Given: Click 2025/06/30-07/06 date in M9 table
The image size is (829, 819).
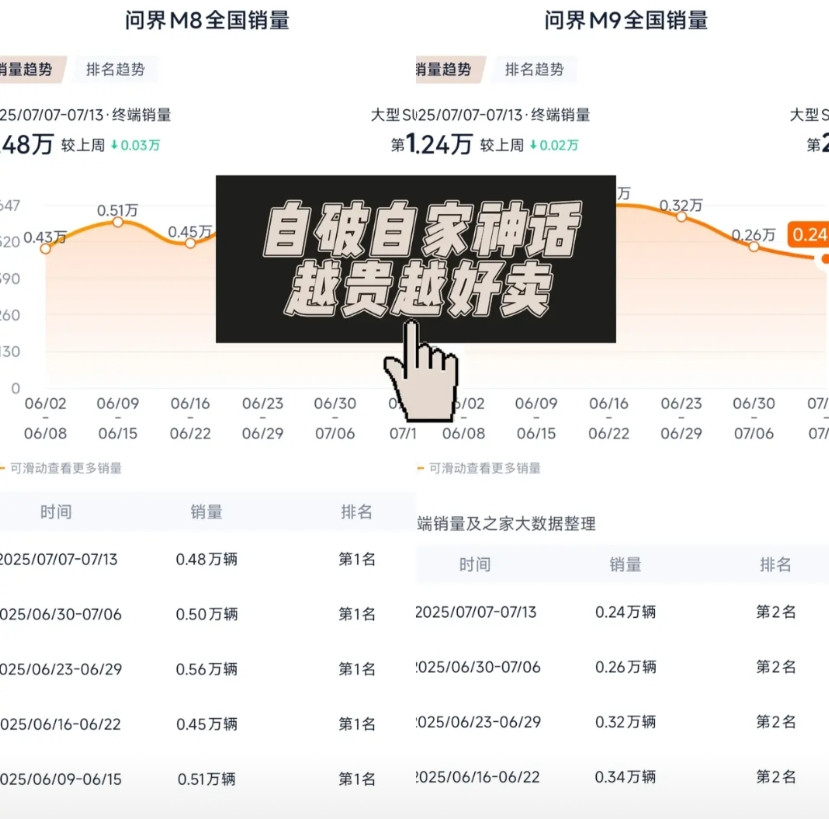Looking at the screenshot, I should pos(478,667).
